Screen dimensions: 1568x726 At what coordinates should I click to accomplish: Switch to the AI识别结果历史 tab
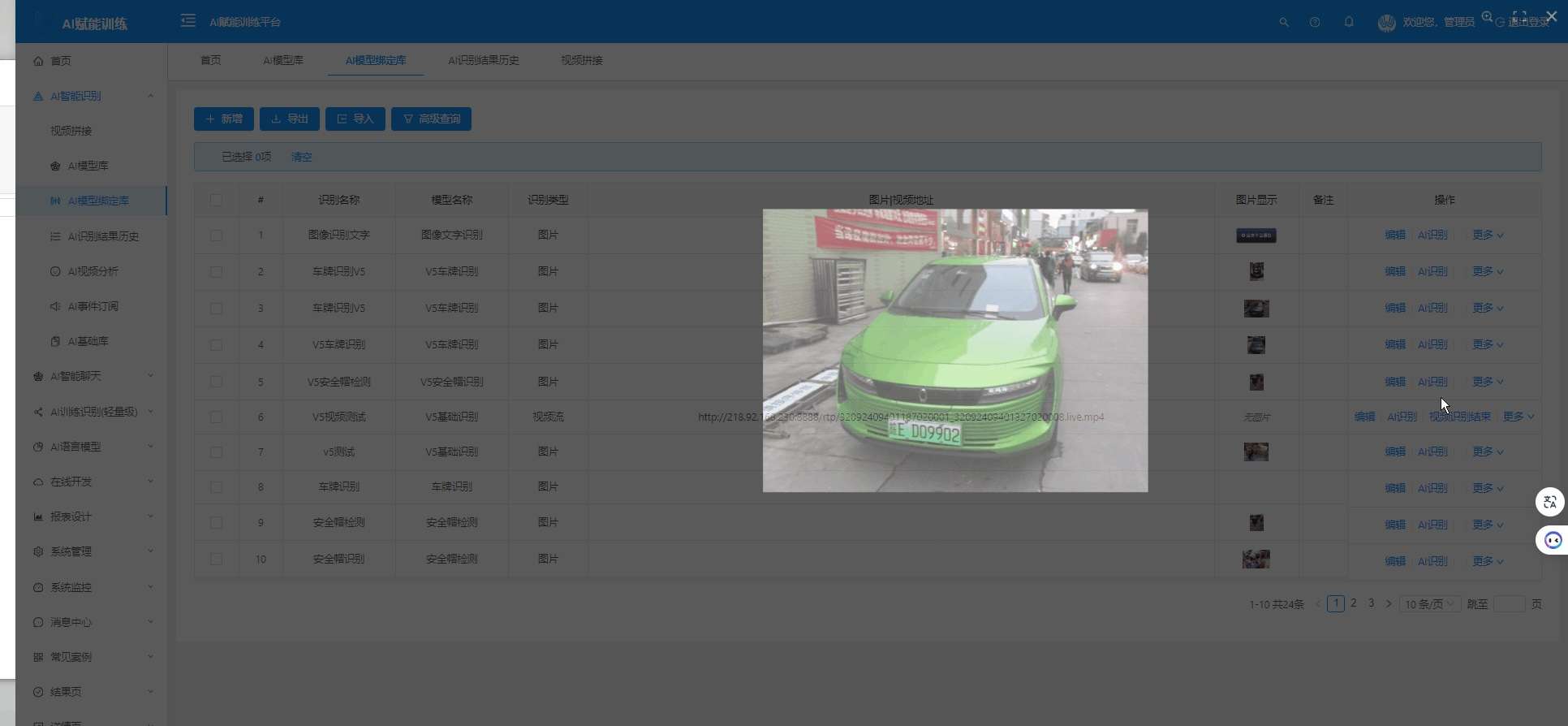483,60
